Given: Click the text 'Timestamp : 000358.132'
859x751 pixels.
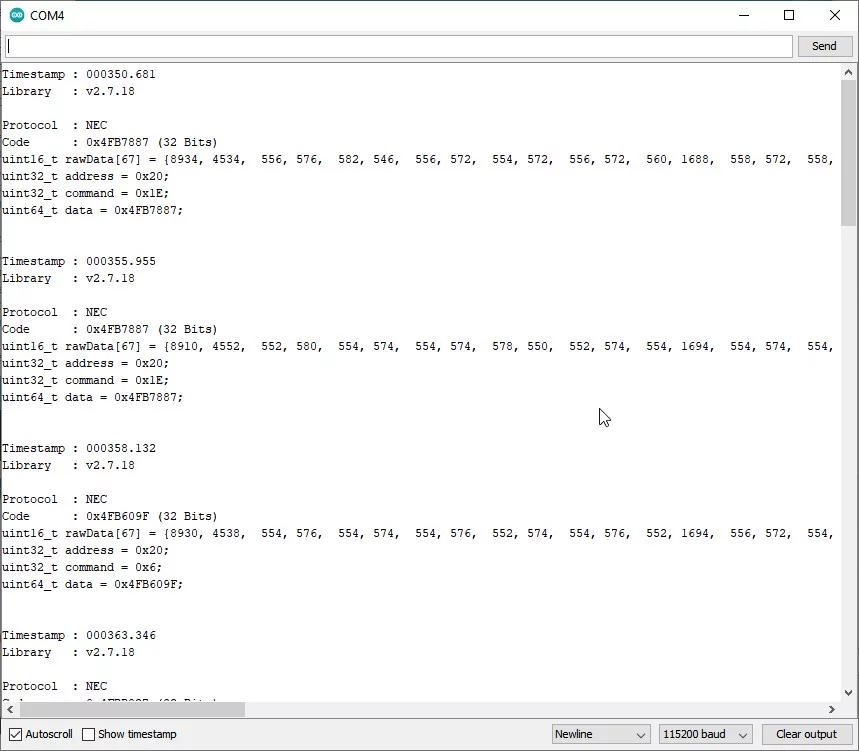Looking at the screenshot, I should (x=79, y=448).
